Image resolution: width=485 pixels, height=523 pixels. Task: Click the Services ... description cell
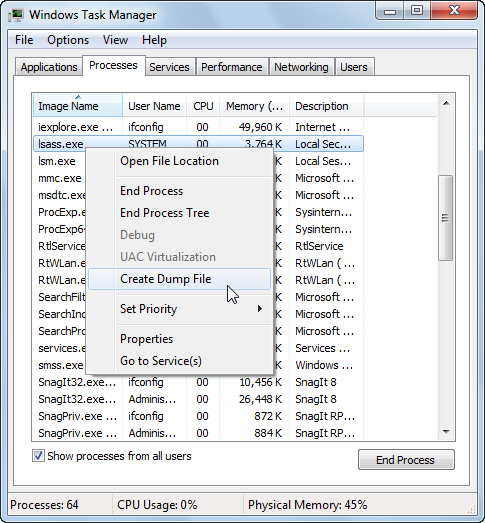pos(323,348)
